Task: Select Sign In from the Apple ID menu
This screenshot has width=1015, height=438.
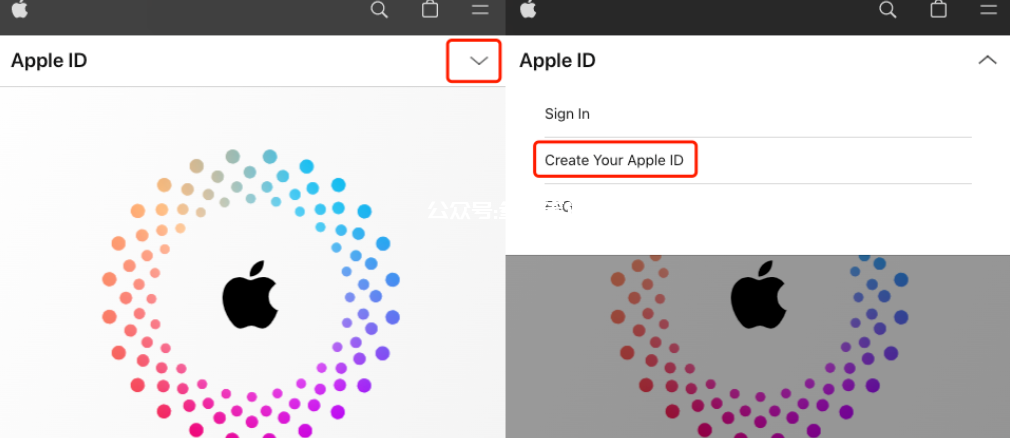Action: pos(567,114)
